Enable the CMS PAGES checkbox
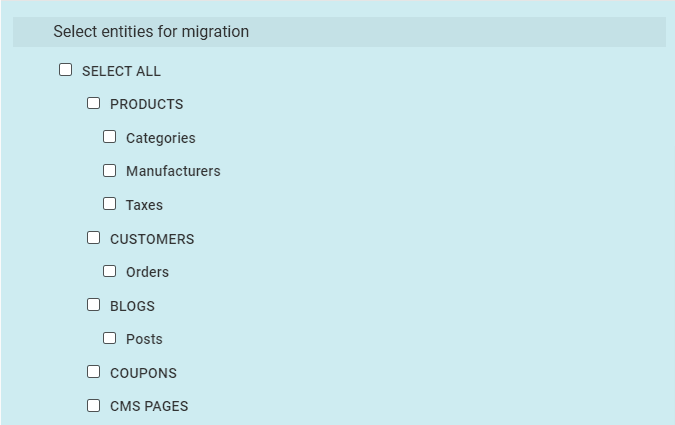This screenshot has height=425, width=675. 94,405
